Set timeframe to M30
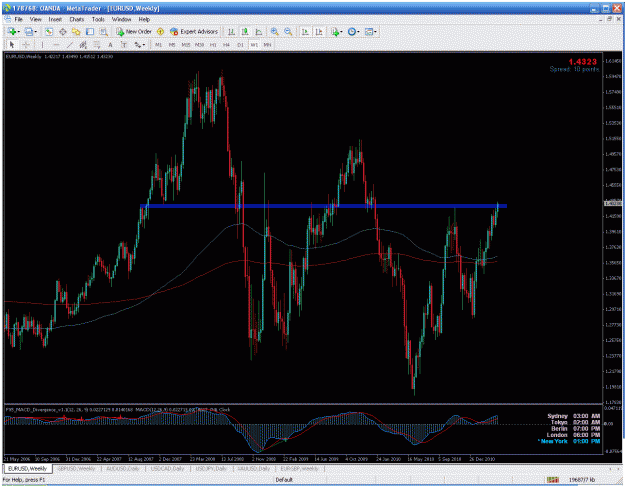The image size is (625, 486). pos(199,45)
